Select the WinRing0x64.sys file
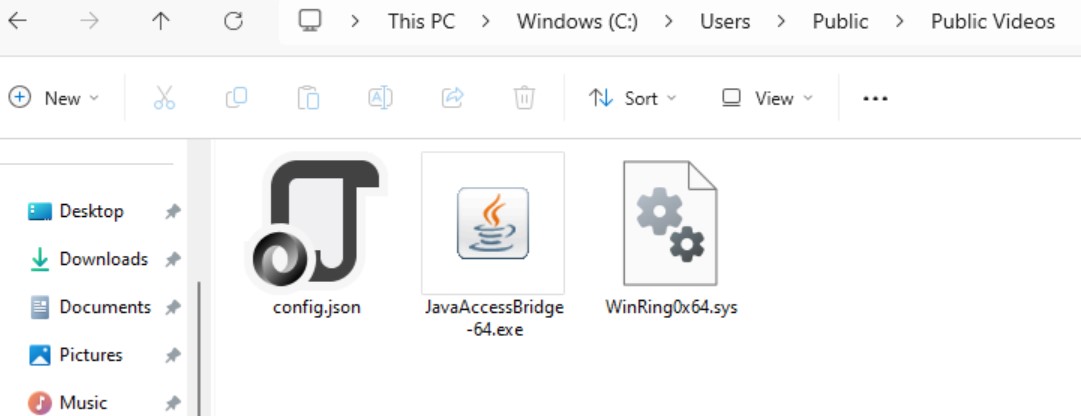This screenshot has height=416, width=1081. click(x=671, y=236)
